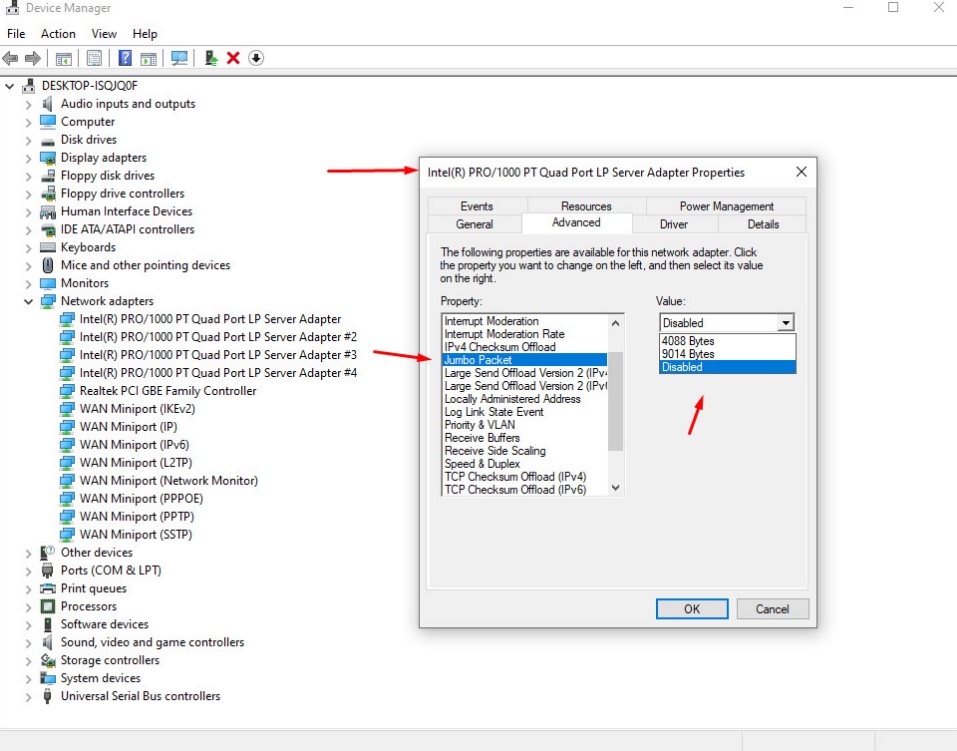Switch to the Driver tab

674,224
